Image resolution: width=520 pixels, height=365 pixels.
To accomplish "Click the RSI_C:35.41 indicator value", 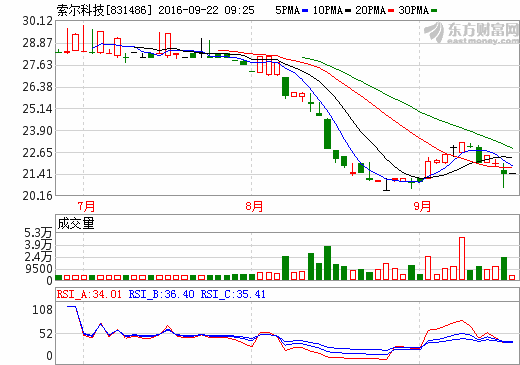I will 233,294.
